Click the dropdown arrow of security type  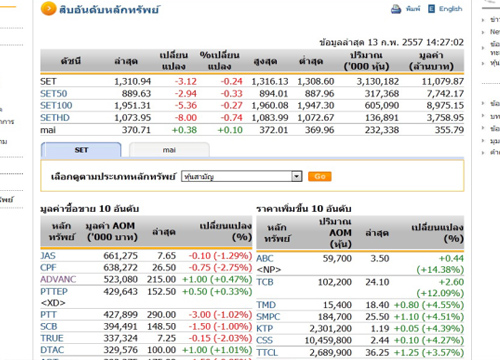tap(296, 176)
